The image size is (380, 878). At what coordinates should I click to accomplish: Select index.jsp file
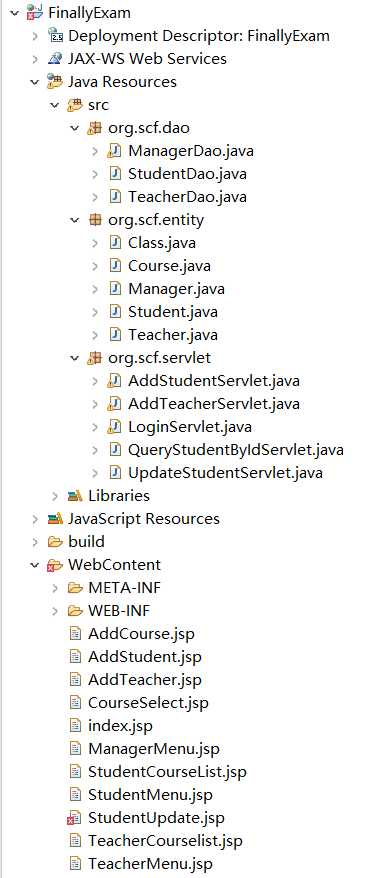click(120, 726)
